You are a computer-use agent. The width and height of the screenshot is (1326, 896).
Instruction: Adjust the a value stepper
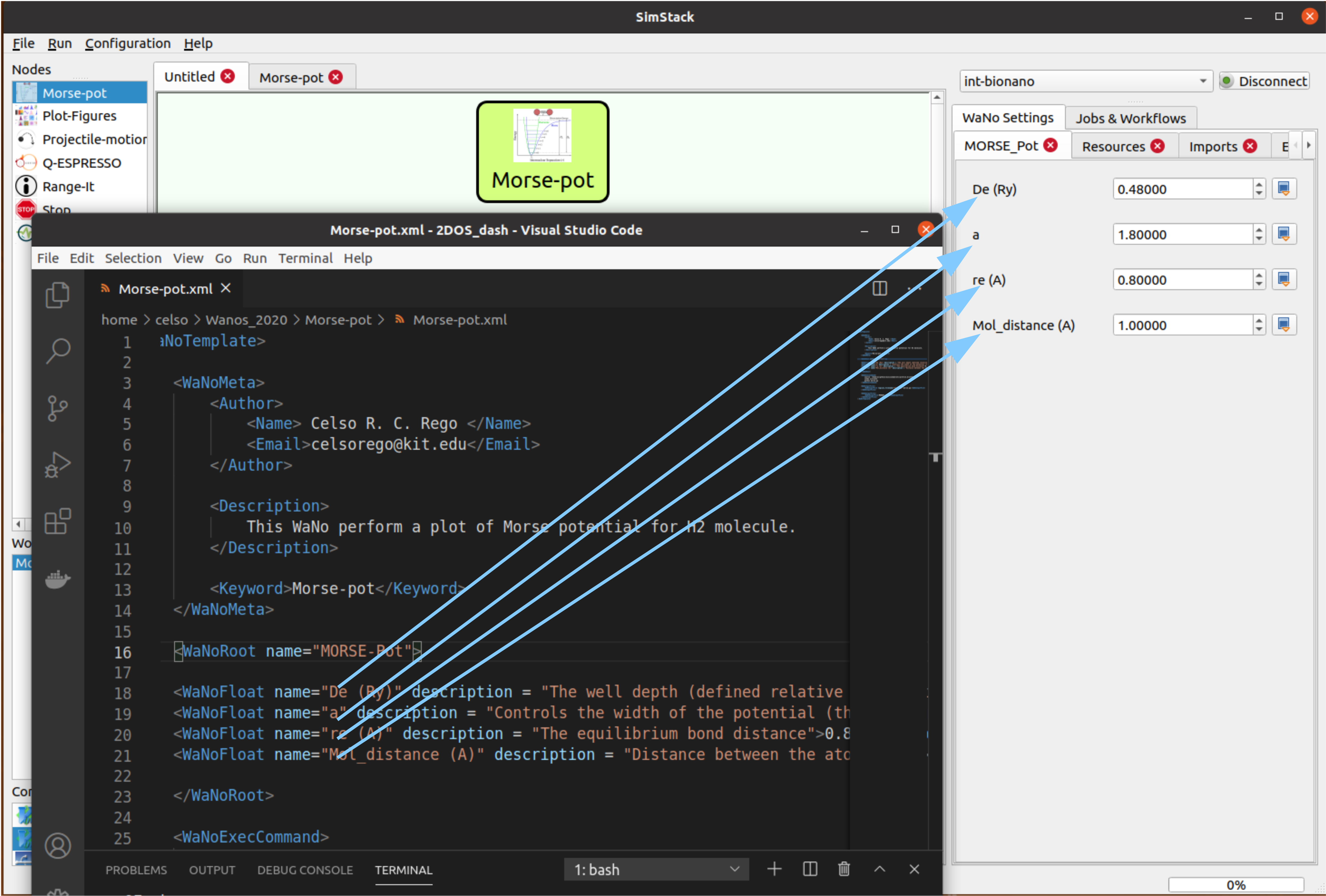tap(1259, 234)
